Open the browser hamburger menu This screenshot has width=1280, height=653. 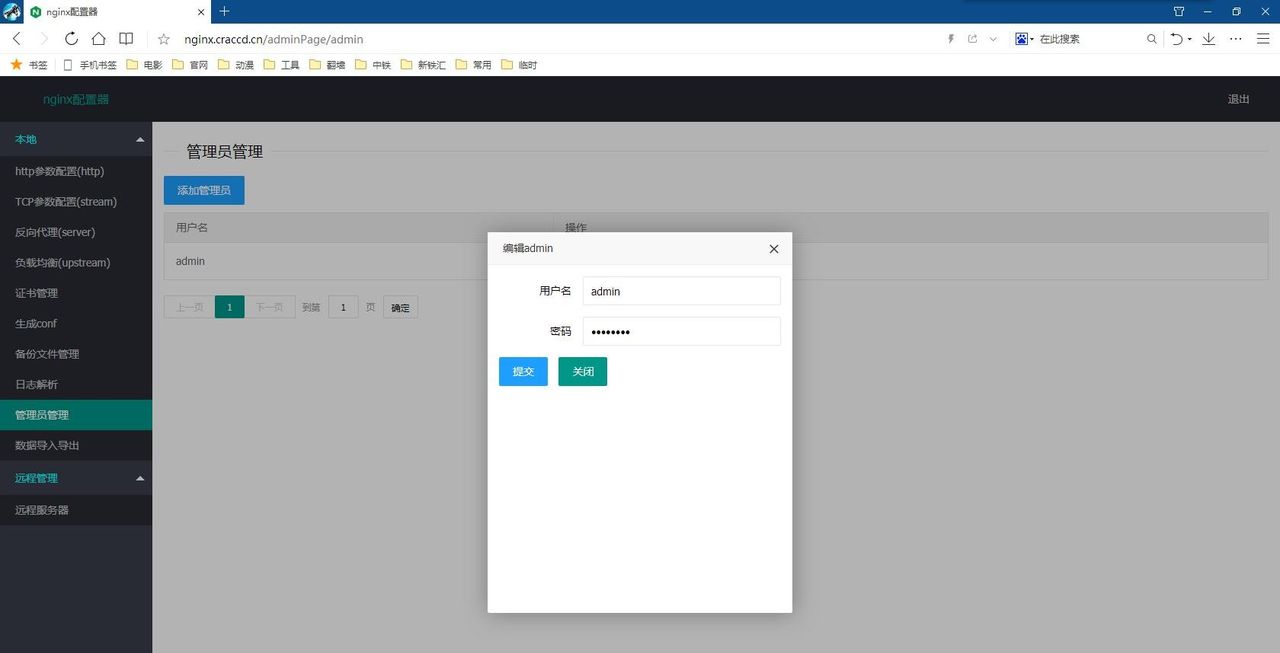click(1263, 39)
